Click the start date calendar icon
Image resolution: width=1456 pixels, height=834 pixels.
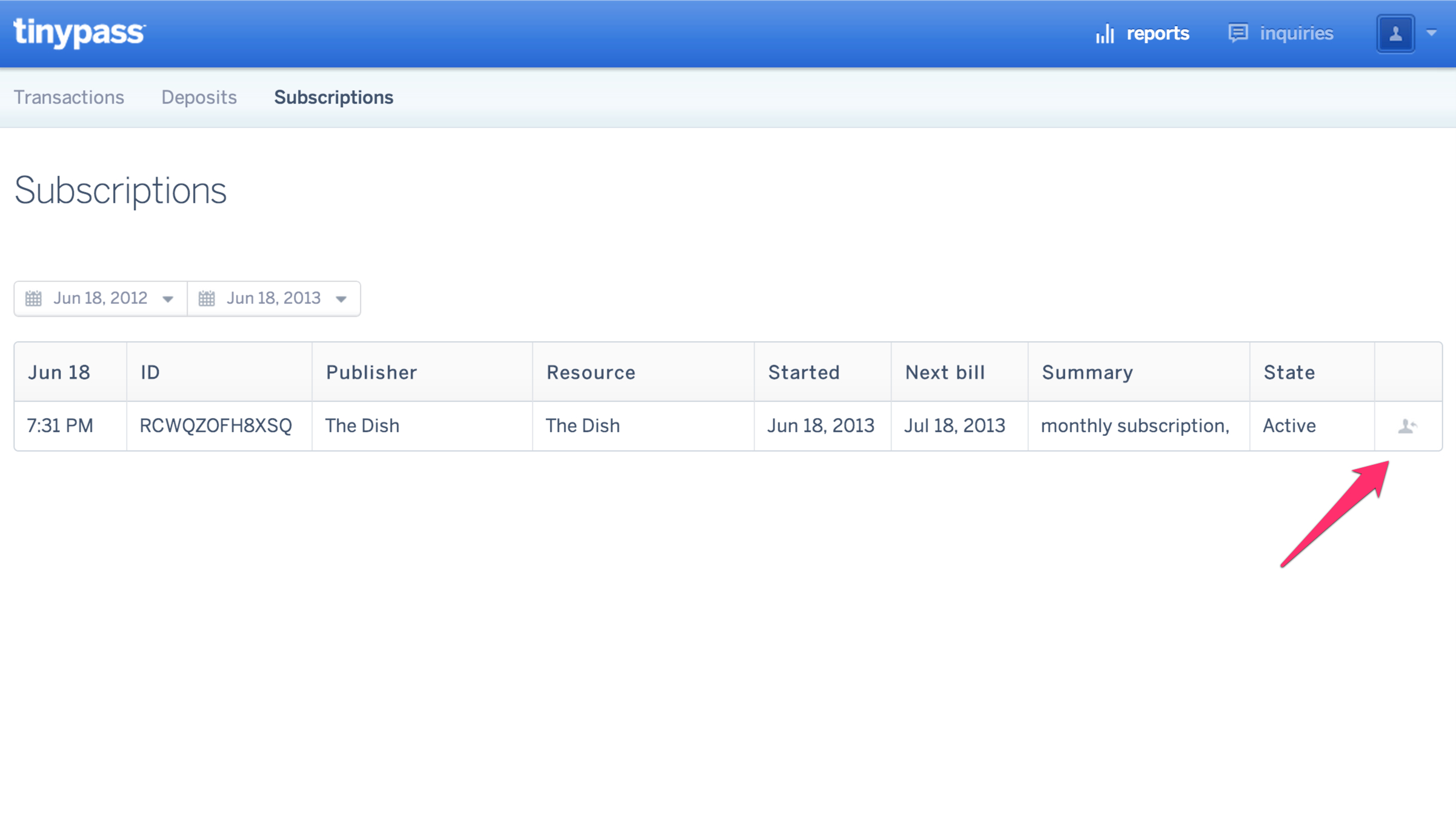coord(33,298)
